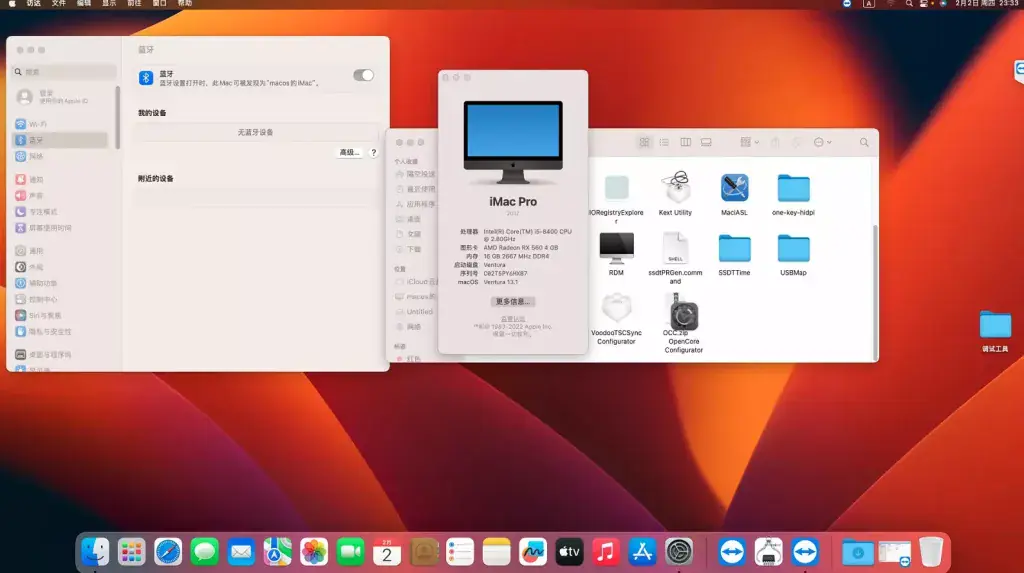This screenshot has width=1024, height=573.
Task: Open the Finder more actions dropdown
Action: tap(822, 142)
